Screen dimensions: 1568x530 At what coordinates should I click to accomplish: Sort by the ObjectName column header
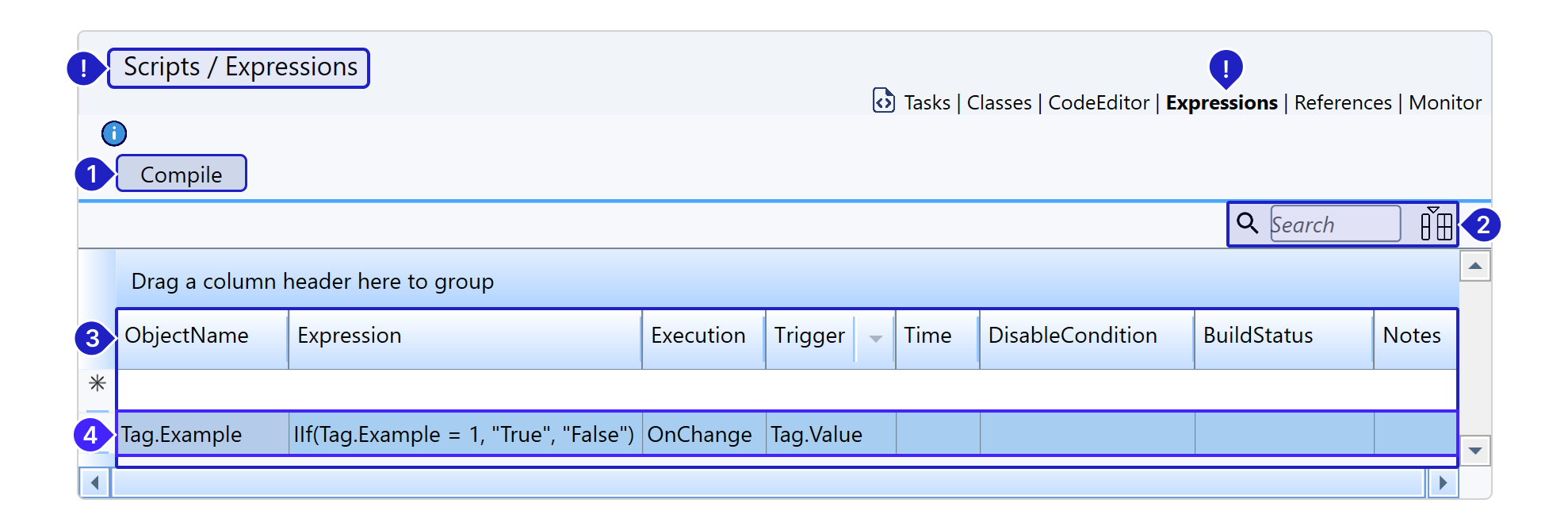coord(187,336)
